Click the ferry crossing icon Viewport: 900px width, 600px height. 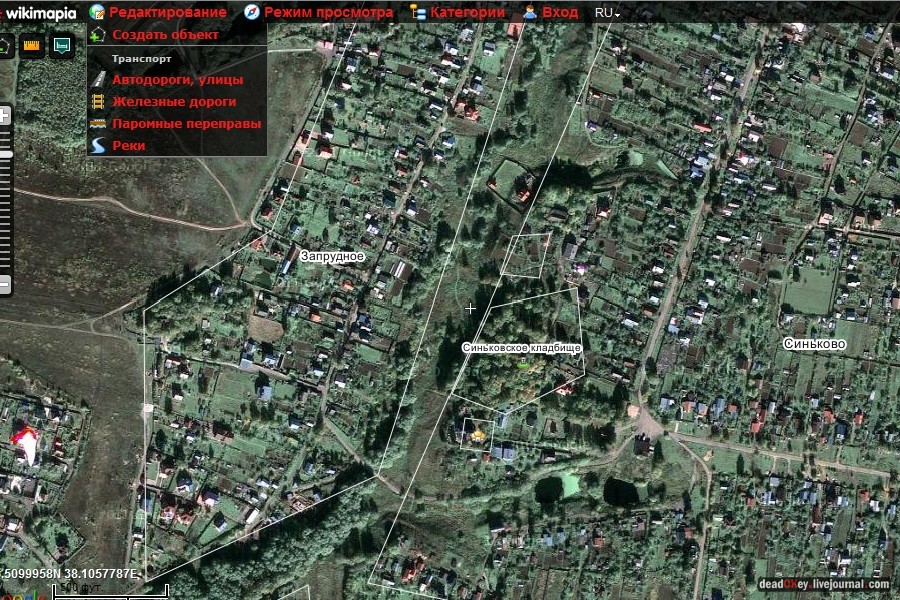click(99, 124)
